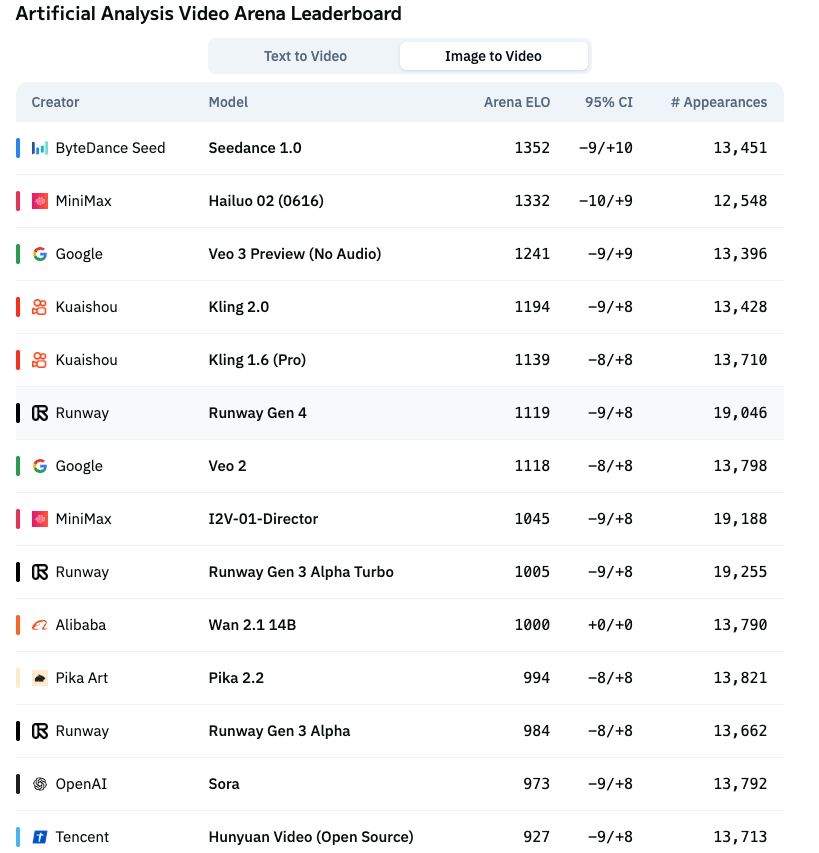Click the Kuaishou logo in Kling 1.6 (Pro) row
This screenshot has width=819, height=853.
tap(40, 360)
